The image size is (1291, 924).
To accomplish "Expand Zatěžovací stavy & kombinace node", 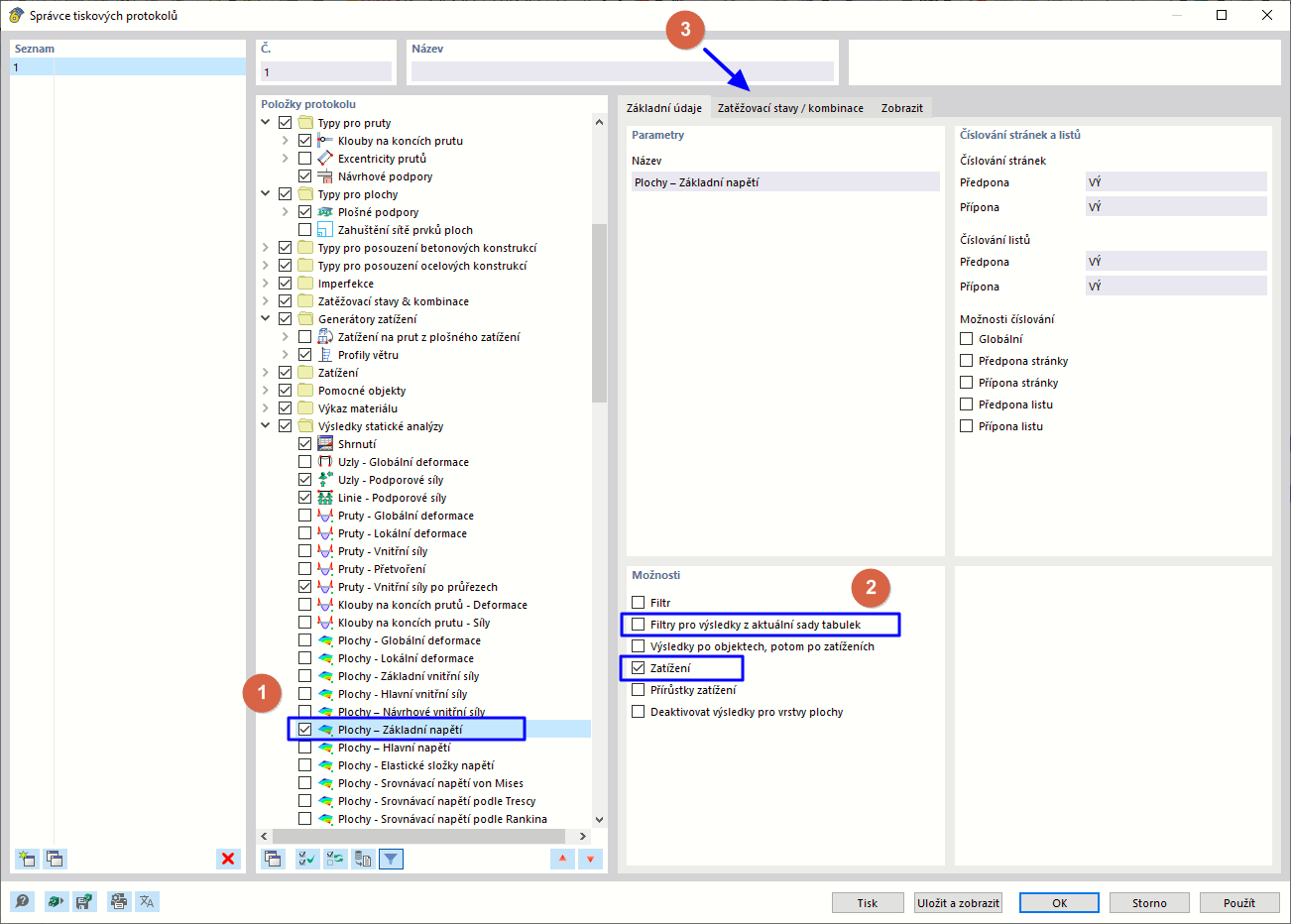I will (x=266, y=301).
